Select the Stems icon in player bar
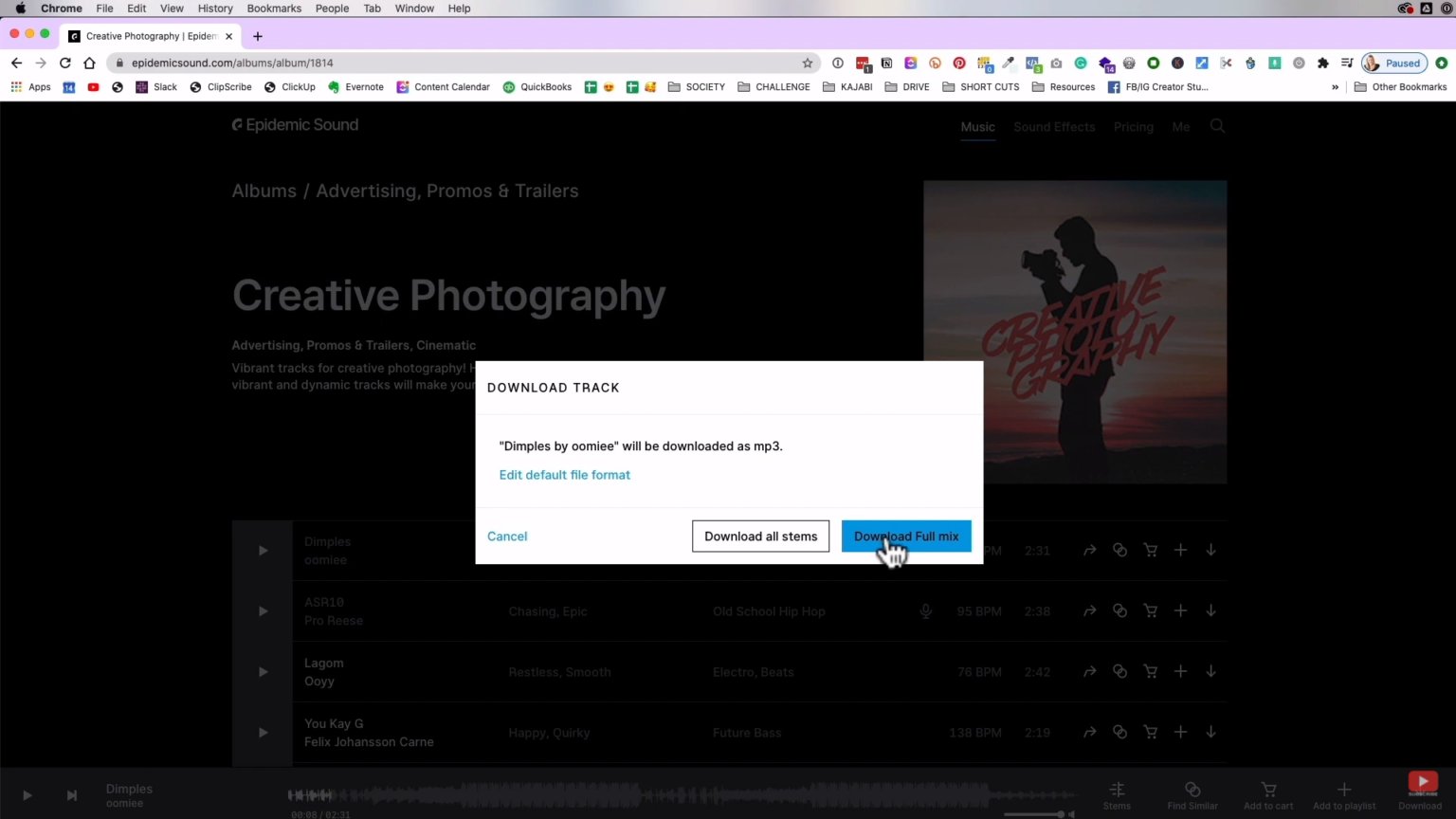Image resolution: width=1456 pixels, height=819 pixels. 1117,790
